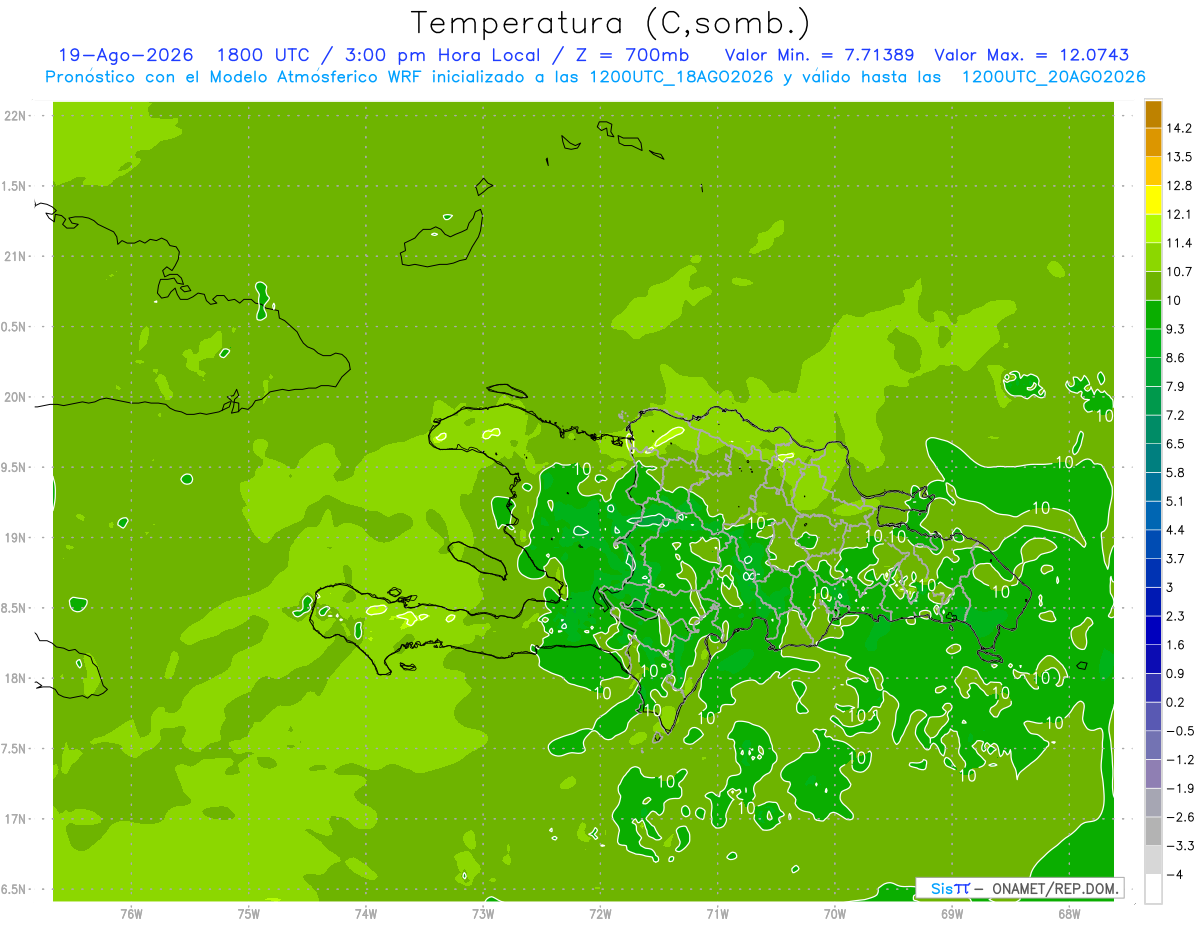Pick the white swatch ending the color scale
Viewport: 1200px width, 927px height.
pos(1153,888)
